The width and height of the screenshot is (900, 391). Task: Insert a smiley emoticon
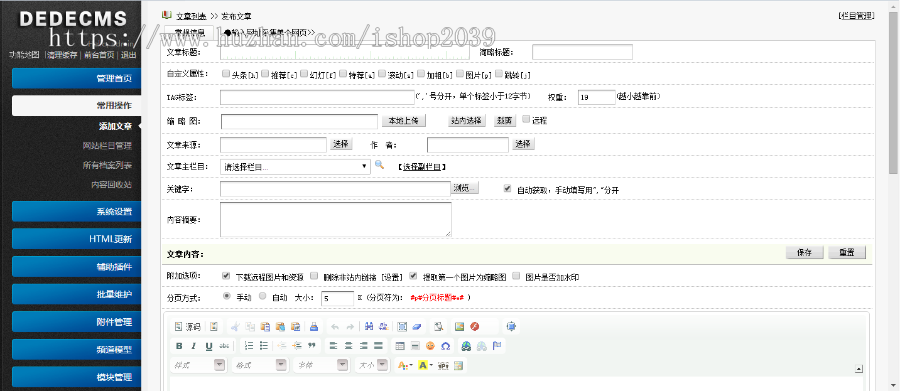430,346
